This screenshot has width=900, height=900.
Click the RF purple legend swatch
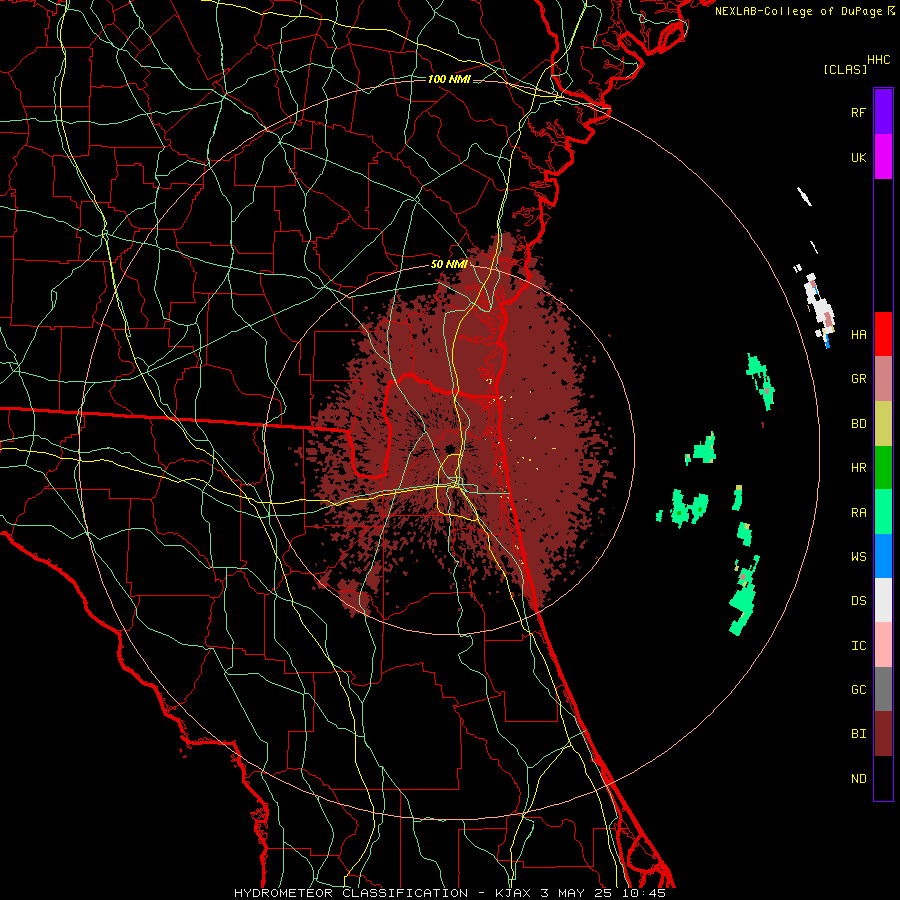coord(883,112)
